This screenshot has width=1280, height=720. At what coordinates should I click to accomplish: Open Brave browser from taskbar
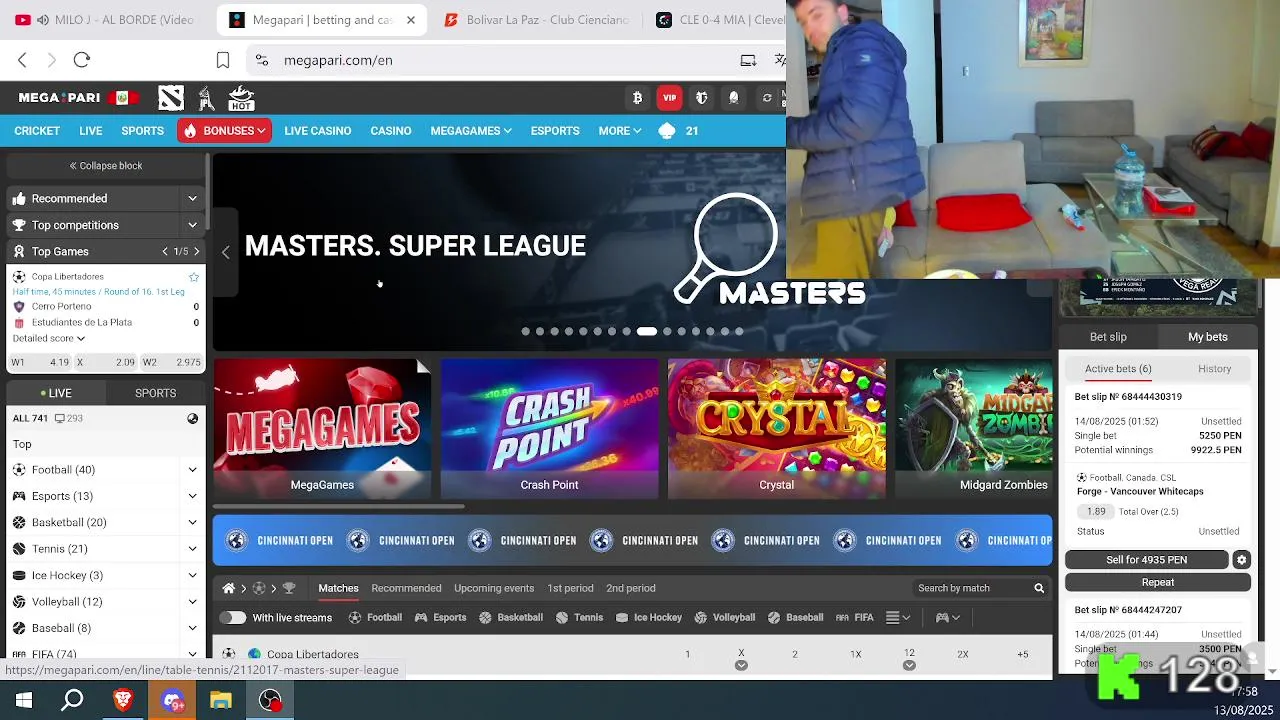123,701
